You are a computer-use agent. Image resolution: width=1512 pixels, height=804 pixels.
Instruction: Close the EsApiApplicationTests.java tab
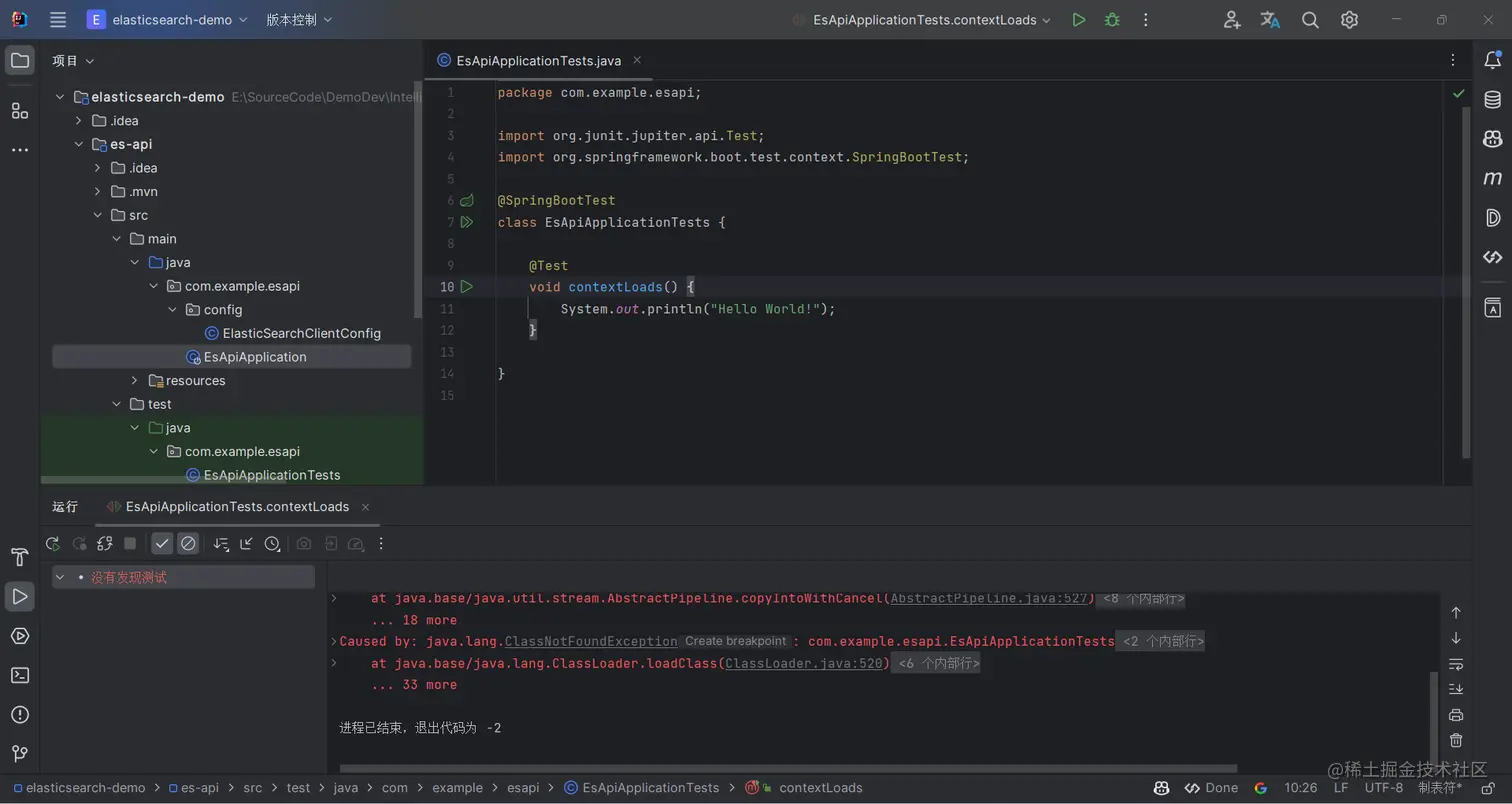637,60
